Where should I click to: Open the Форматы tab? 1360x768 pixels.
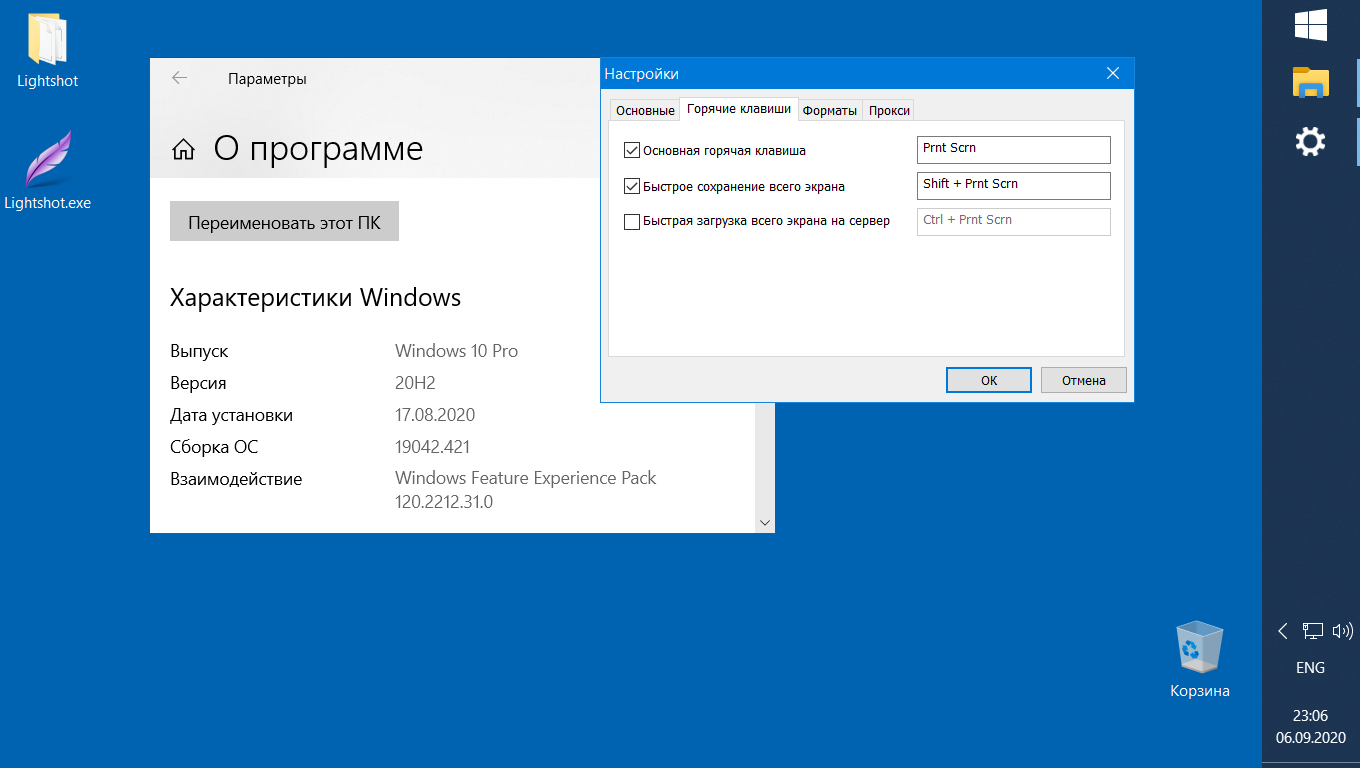[x=829, y=111]
